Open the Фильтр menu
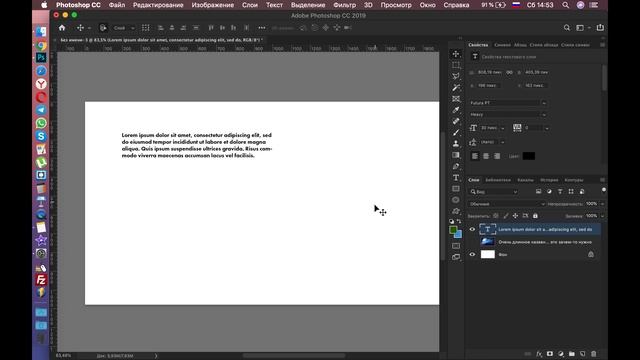The height and width of the screenshot is (360, 640). coord(344,5)
